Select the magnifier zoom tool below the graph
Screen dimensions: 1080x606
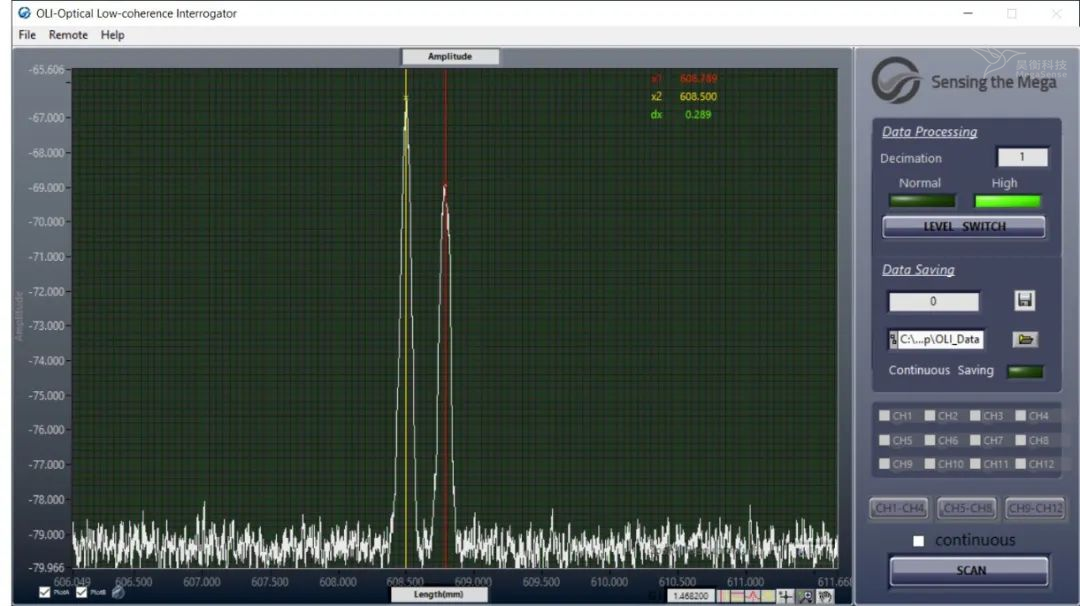pos(806,596)
